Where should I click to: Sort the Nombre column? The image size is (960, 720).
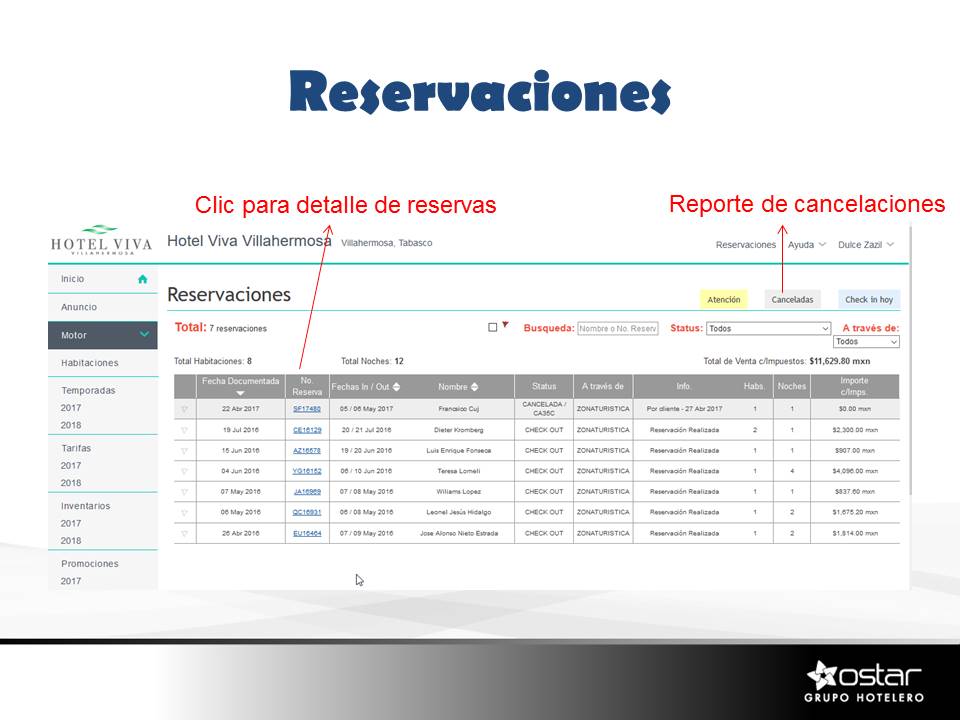[x=474, y=387]
